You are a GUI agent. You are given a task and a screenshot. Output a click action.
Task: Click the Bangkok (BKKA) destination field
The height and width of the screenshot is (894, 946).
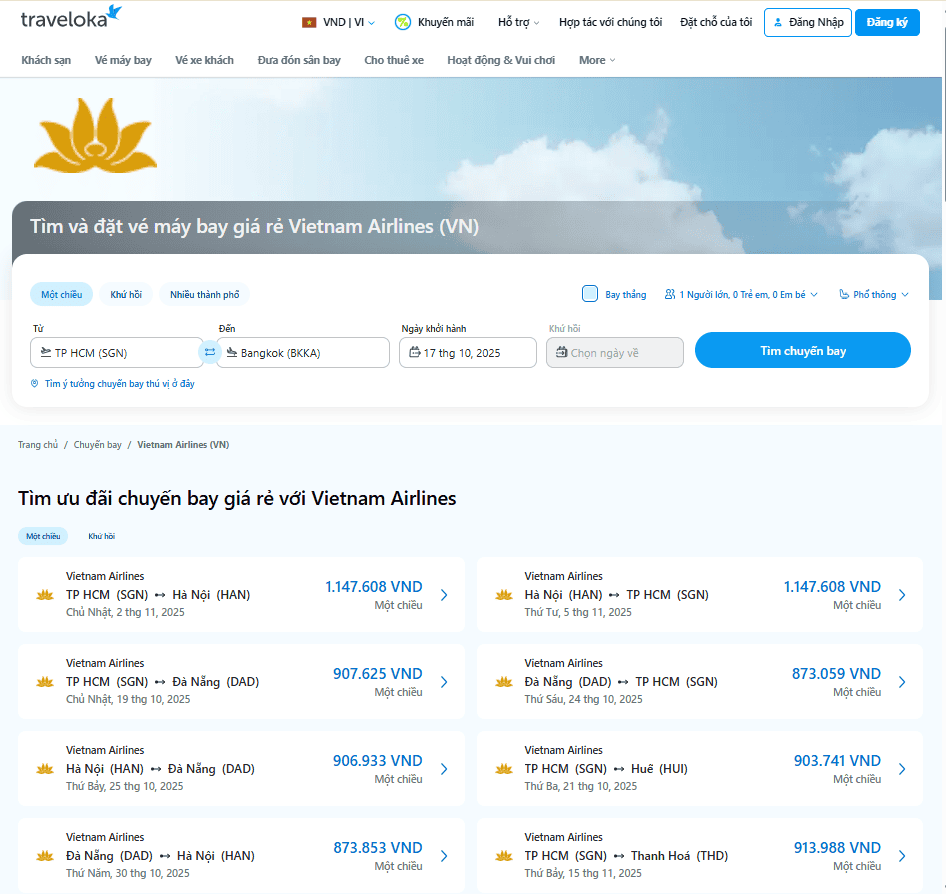(303, 353)
